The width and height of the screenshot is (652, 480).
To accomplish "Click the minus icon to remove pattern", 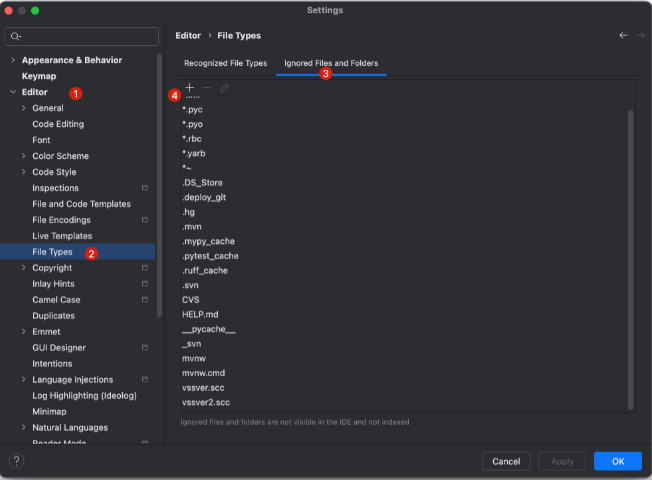I will [x=207, y=88].
